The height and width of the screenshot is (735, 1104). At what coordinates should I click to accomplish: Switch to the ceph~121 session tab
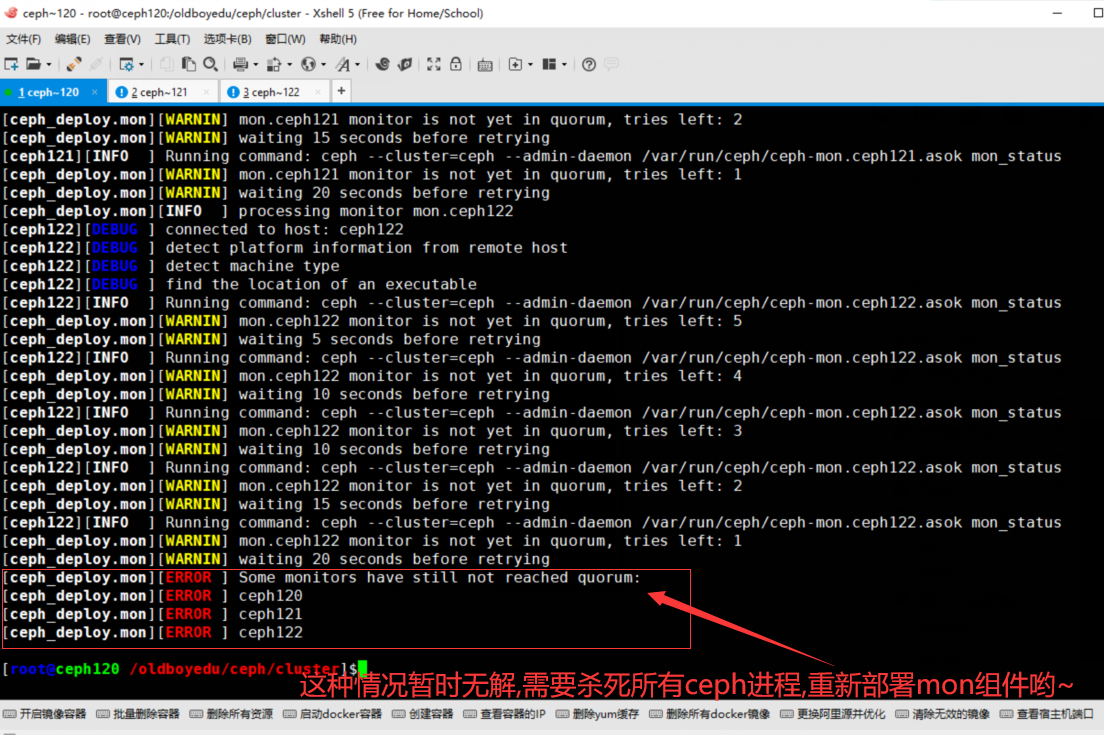point(163,92)
